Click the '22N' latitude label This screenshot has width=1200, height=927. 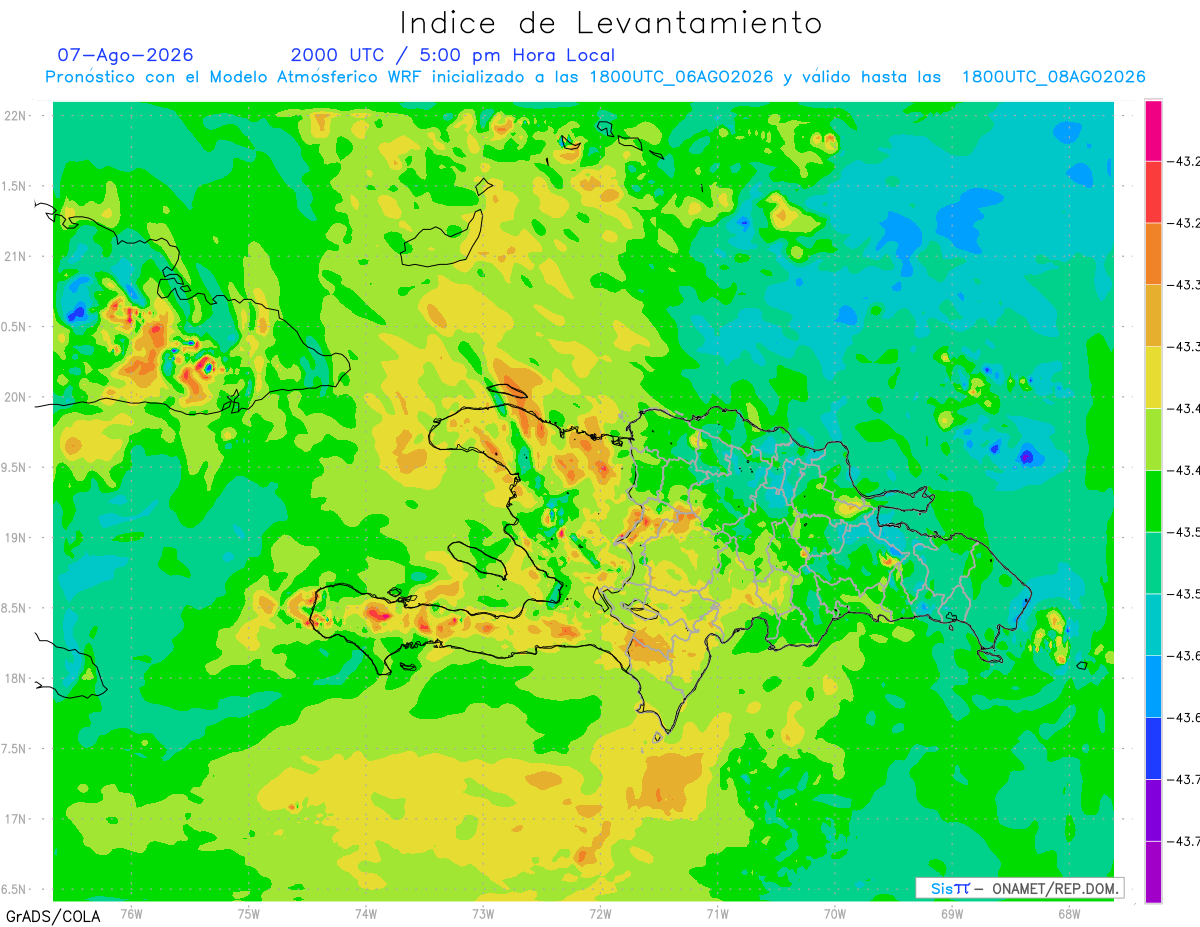[x=16, y=116]
